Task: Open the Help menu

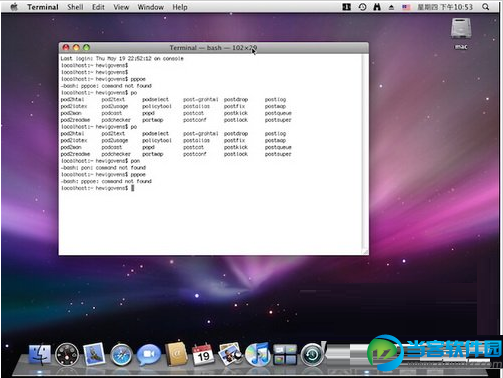Action: click(180, 7)
